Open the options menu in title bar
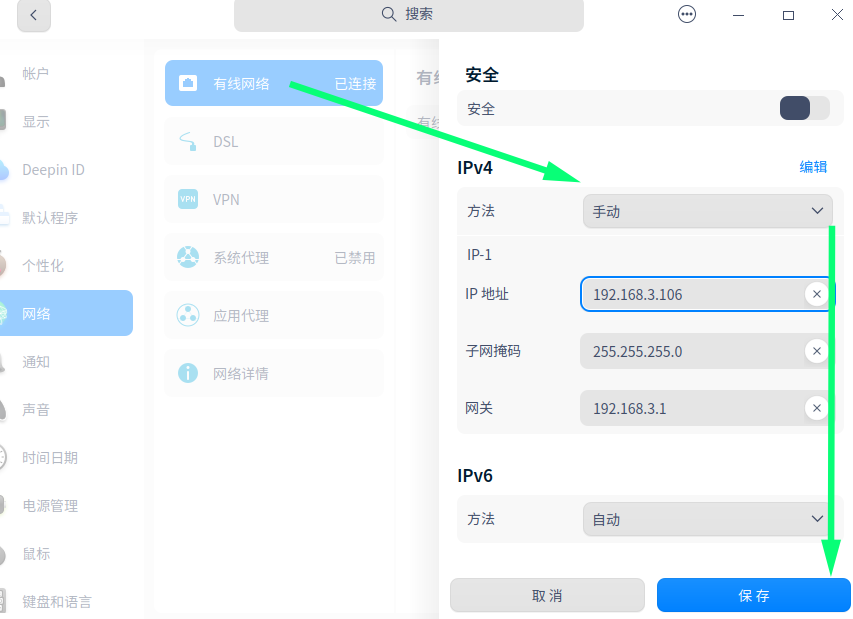 (687, 14)
